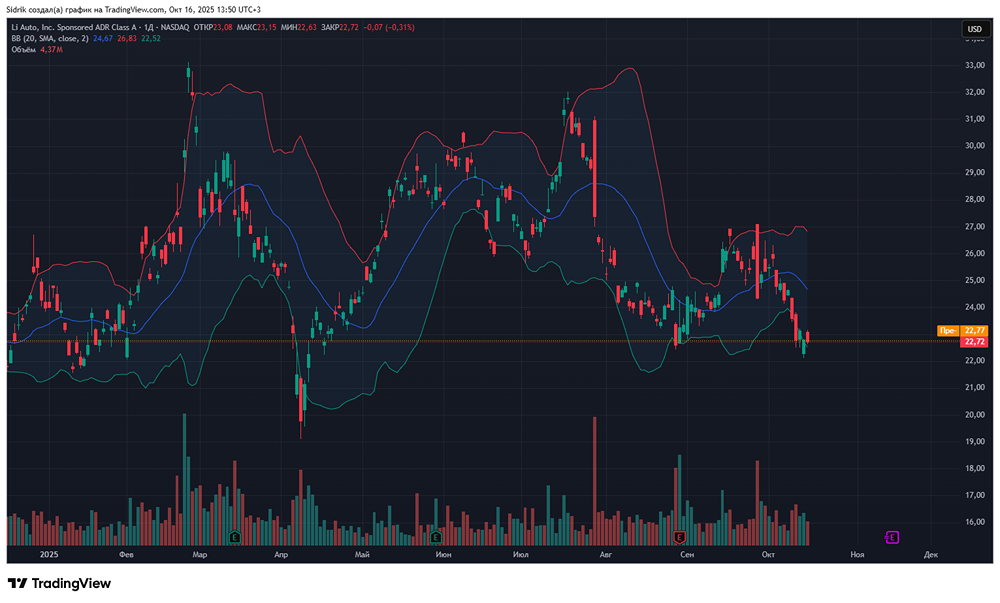Viewport: 1000px width, 603px height.
Task: Open the USD currency selector
Action: coord(974,29)
